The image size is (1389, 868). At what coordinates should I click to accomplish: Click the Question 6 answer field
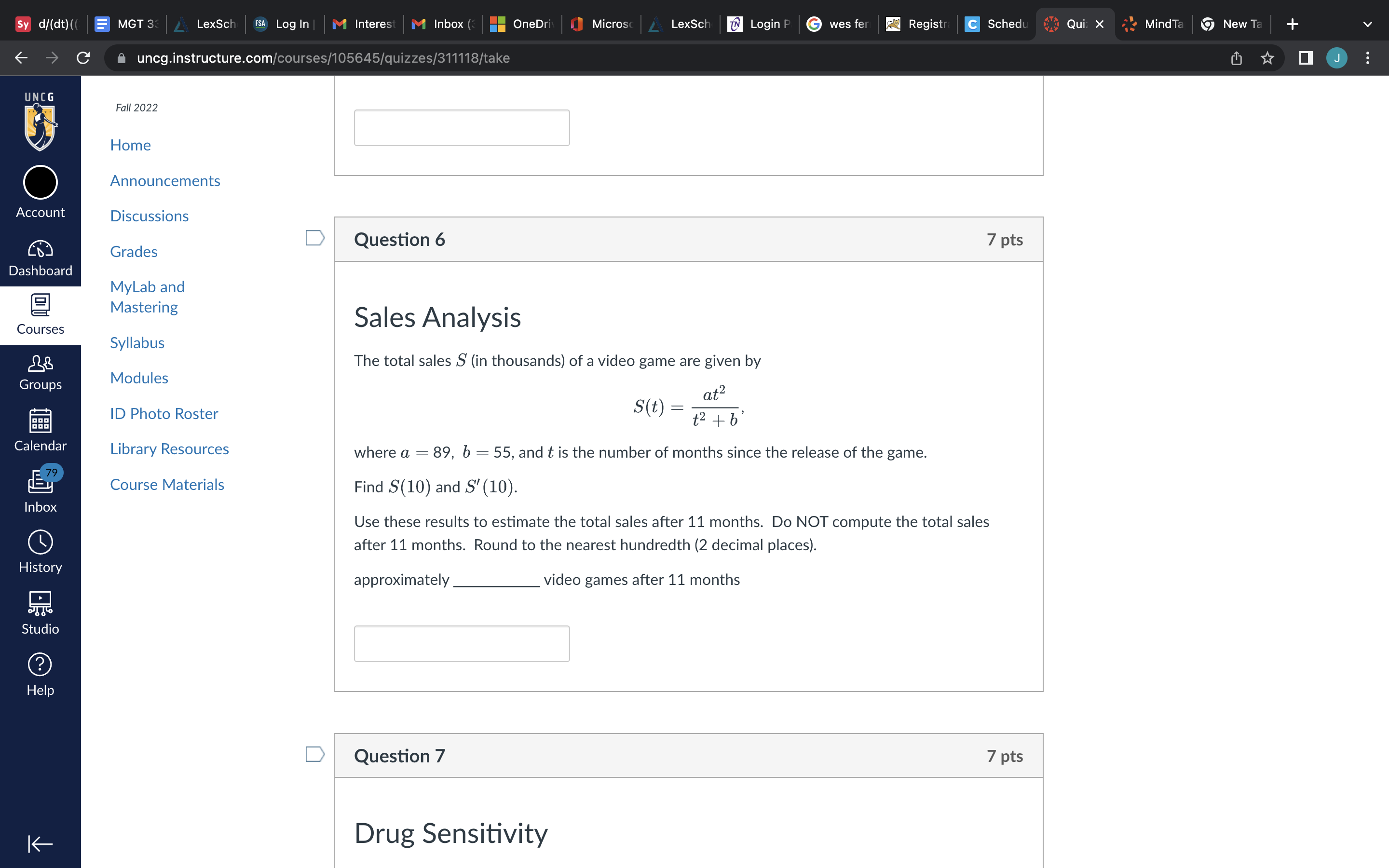(x=462, y=644)
